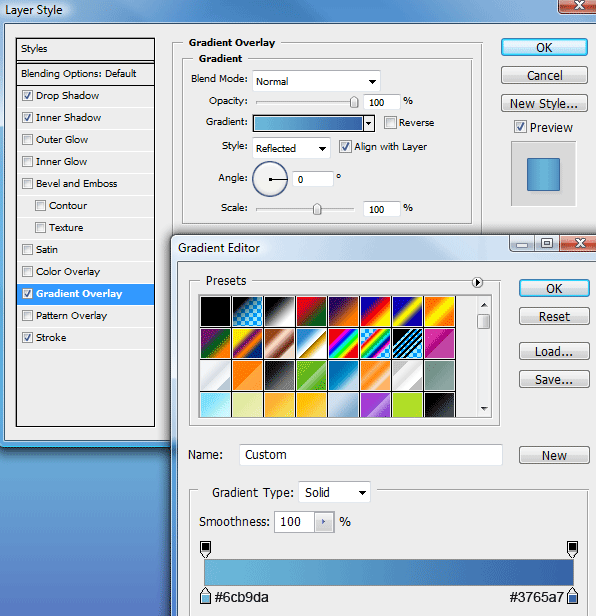Enable the Reverse checkbox

pyautogui.click(x=390, y=123)
